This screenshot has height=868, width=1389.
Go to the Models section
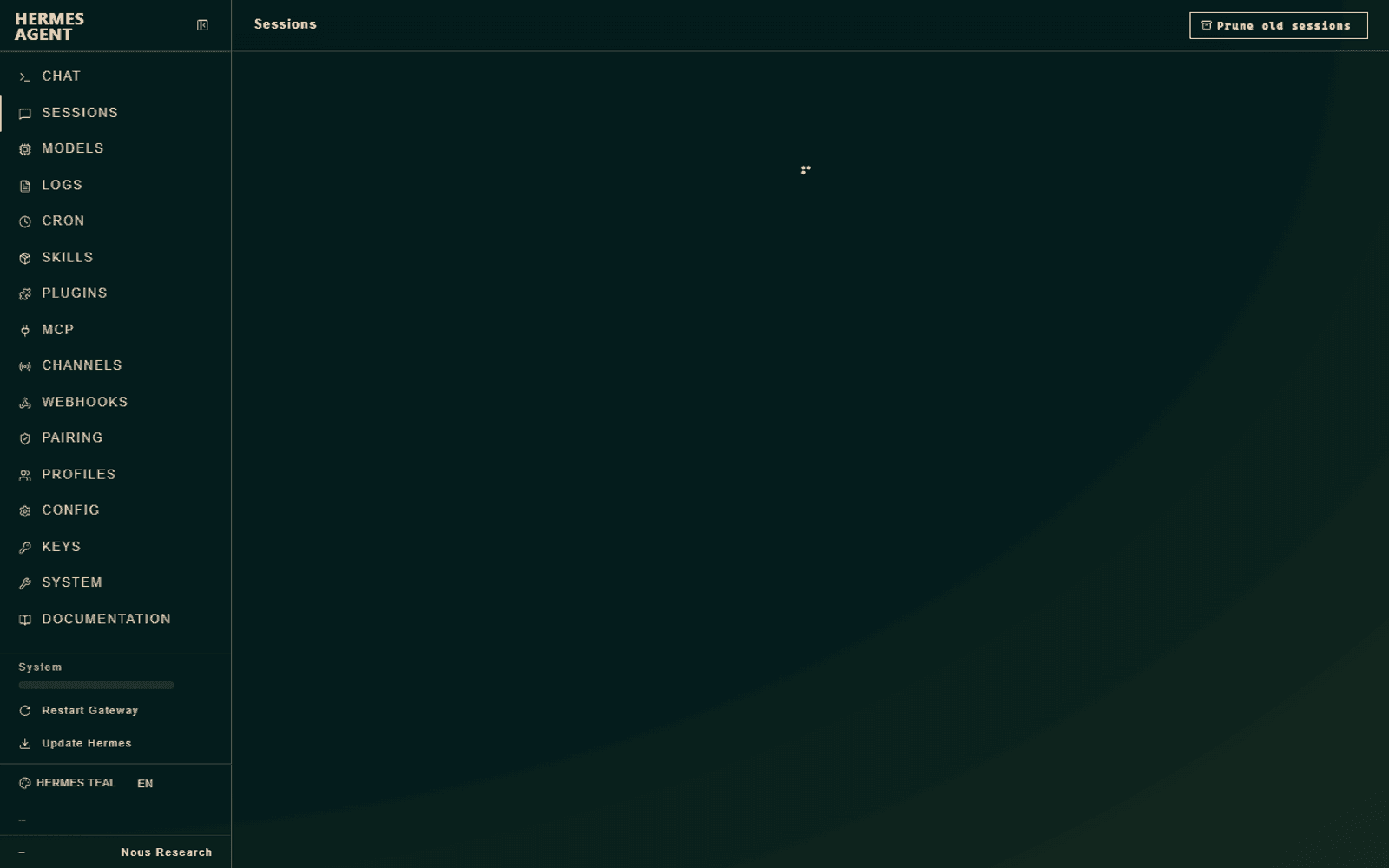tap(115, 148)
